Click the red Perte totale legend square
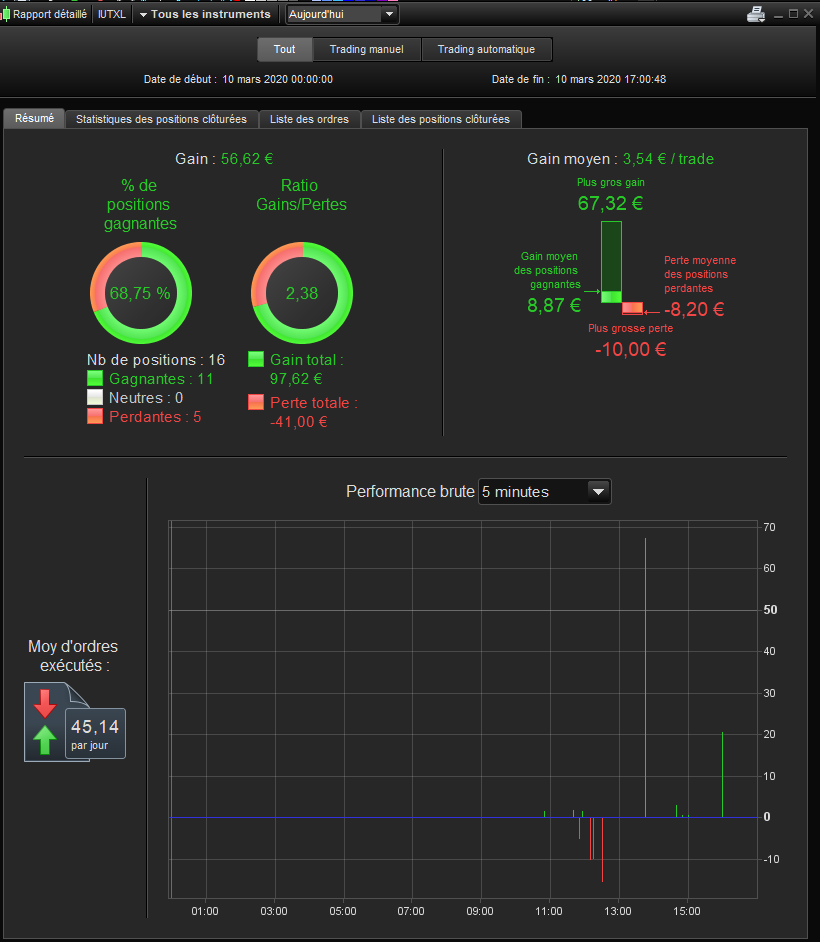820x942 pixels. (256, 402)
